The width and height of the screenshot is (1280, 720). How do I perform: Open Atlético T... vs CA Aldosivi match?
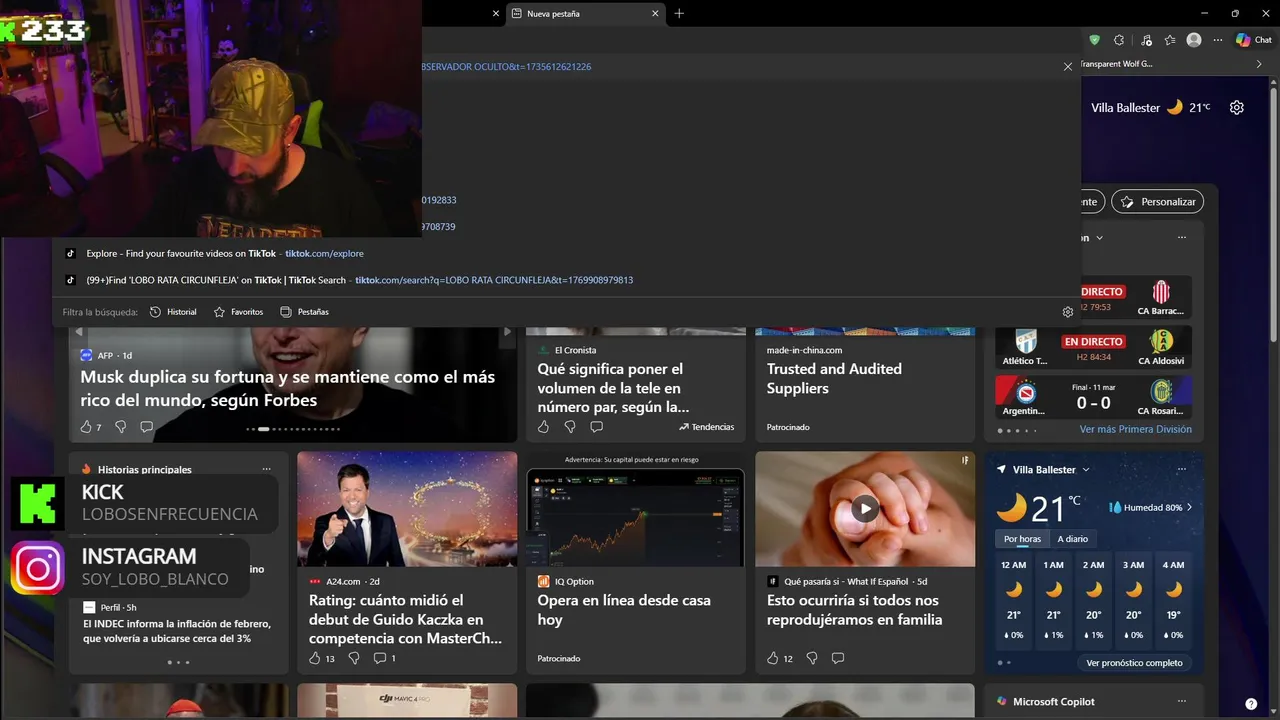coord(1094,347)
